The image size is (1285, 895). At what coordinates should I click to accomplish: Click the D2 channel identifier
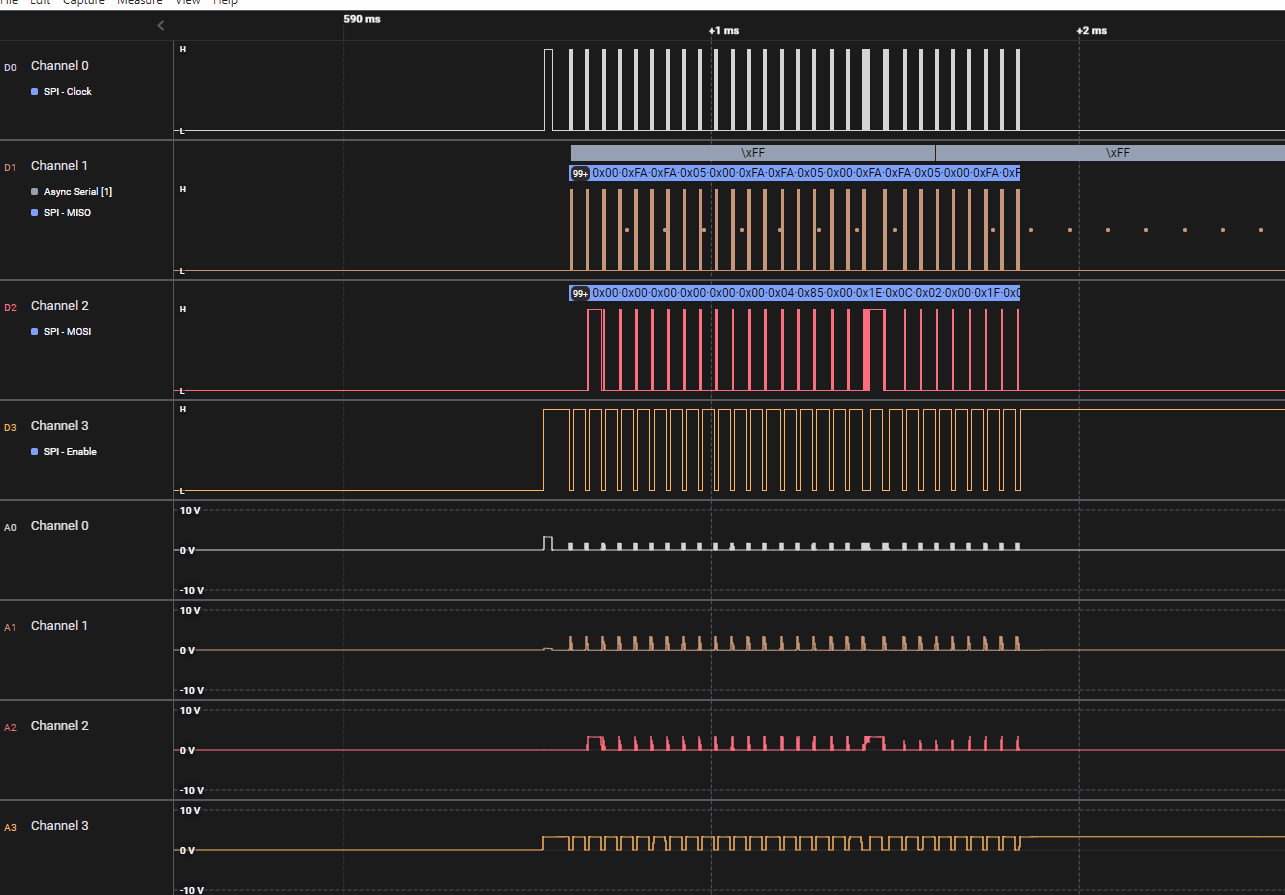[x=10, y=307]
